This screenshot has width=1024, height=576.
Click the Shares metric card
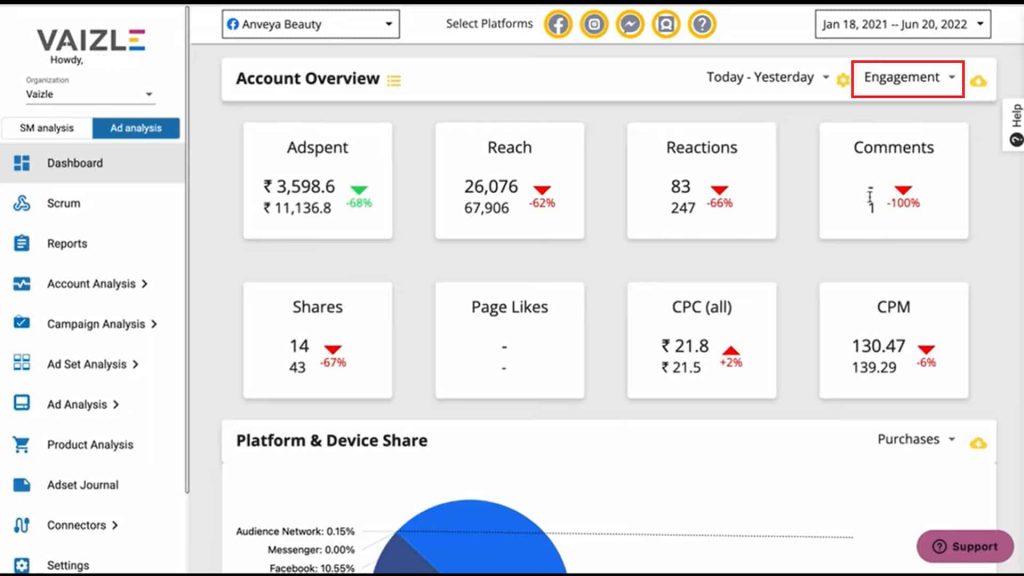(x=318, y=340)
